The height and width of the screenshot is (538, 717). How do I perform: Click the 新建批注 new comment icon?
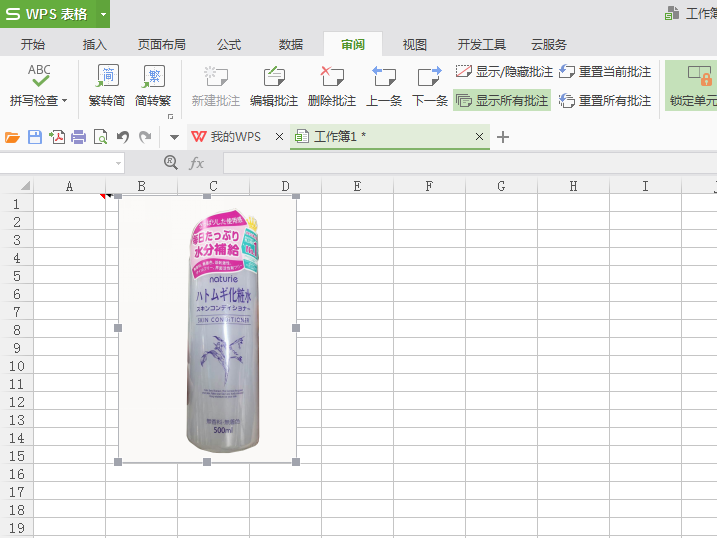click(216, 76)
